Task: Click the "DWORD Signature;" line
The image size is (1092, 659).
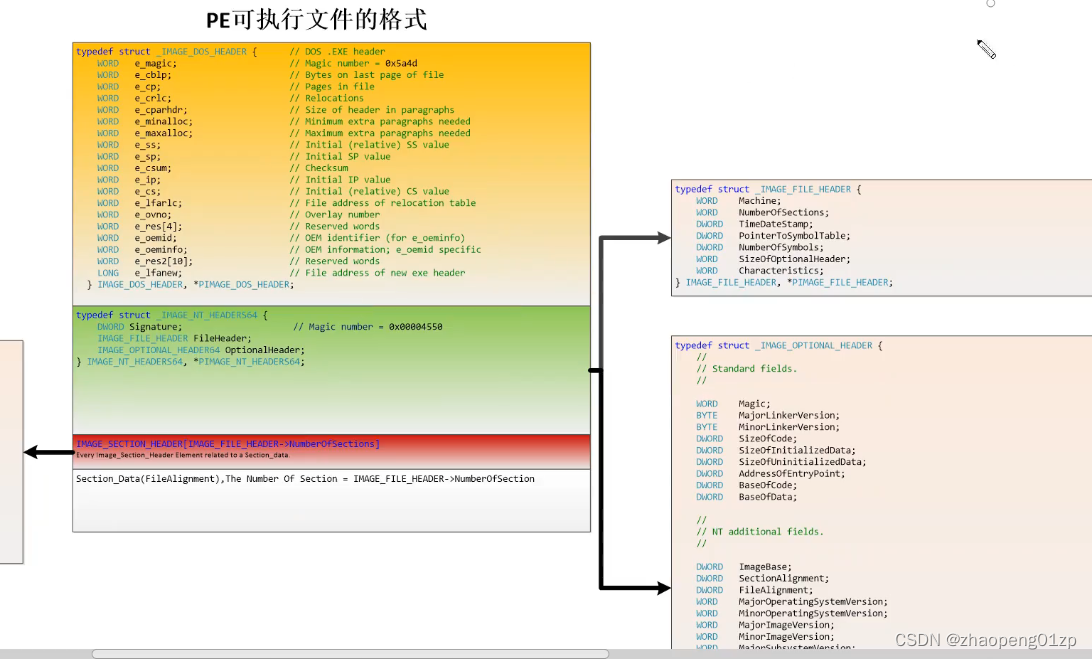Action: pyautogui.click(x=139, y=327)
